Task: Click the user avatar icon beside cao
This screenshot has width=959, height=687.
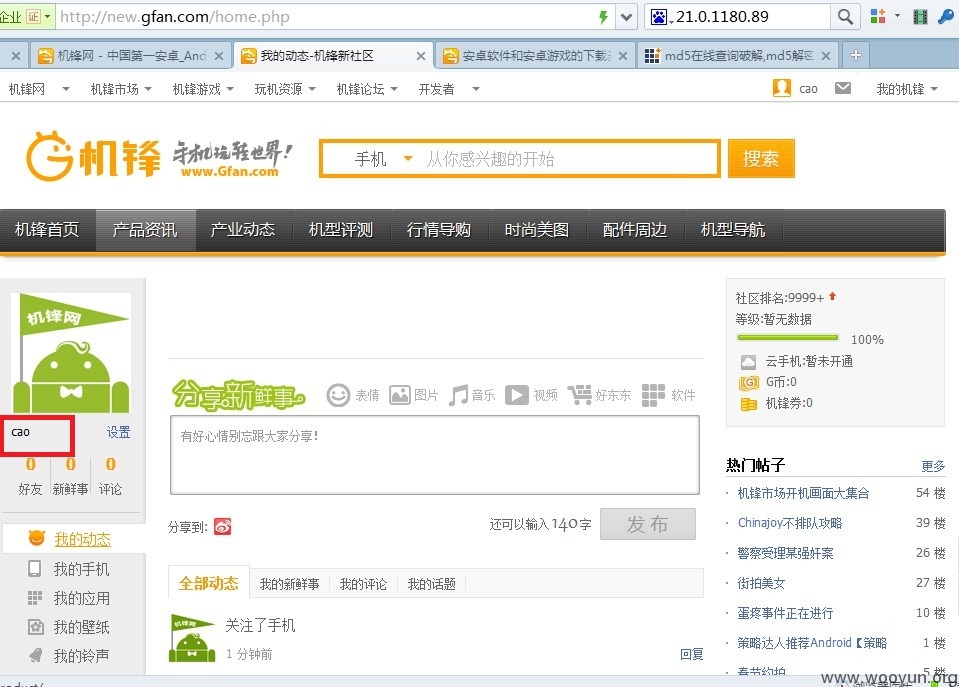Action: [x=782, y=88]
